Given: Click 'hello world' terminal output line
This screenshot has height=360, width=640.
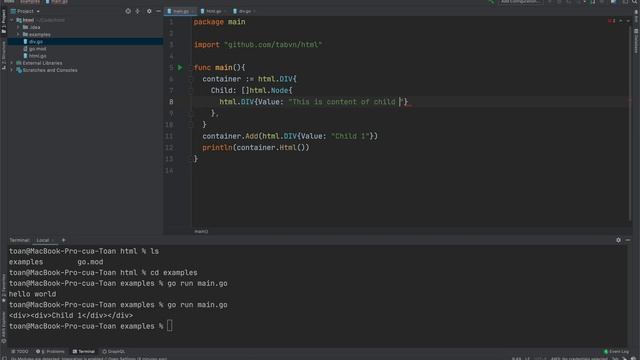Looking at the screenshot, I should [33, 294].
